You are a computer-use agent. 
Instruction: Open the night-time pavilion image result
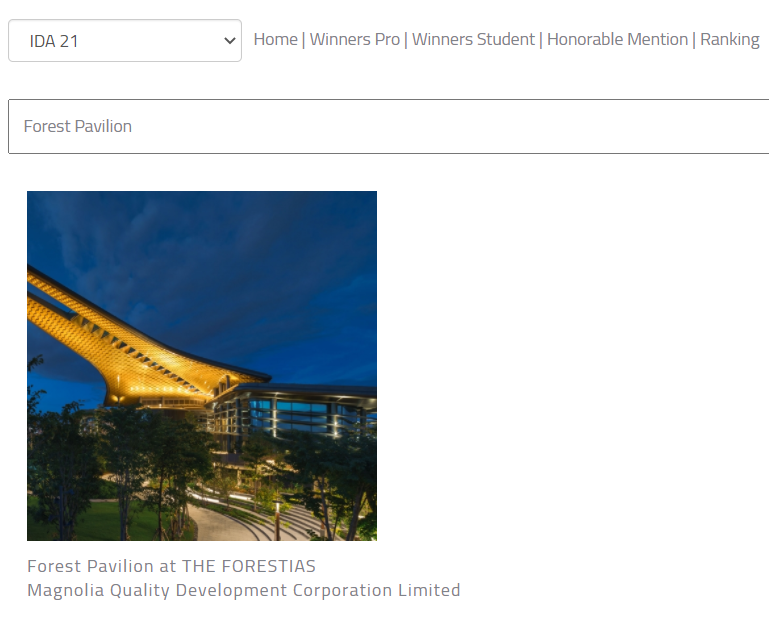click(x=202, y=366)
